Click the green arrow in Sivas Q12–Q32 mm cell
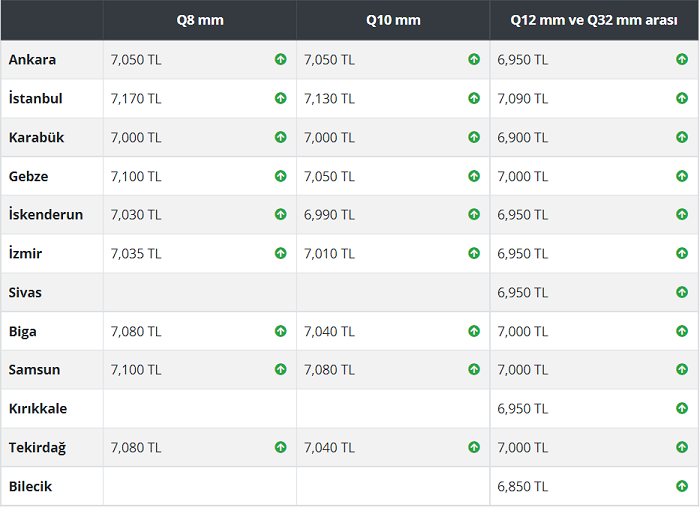 [x=682, y=292]
